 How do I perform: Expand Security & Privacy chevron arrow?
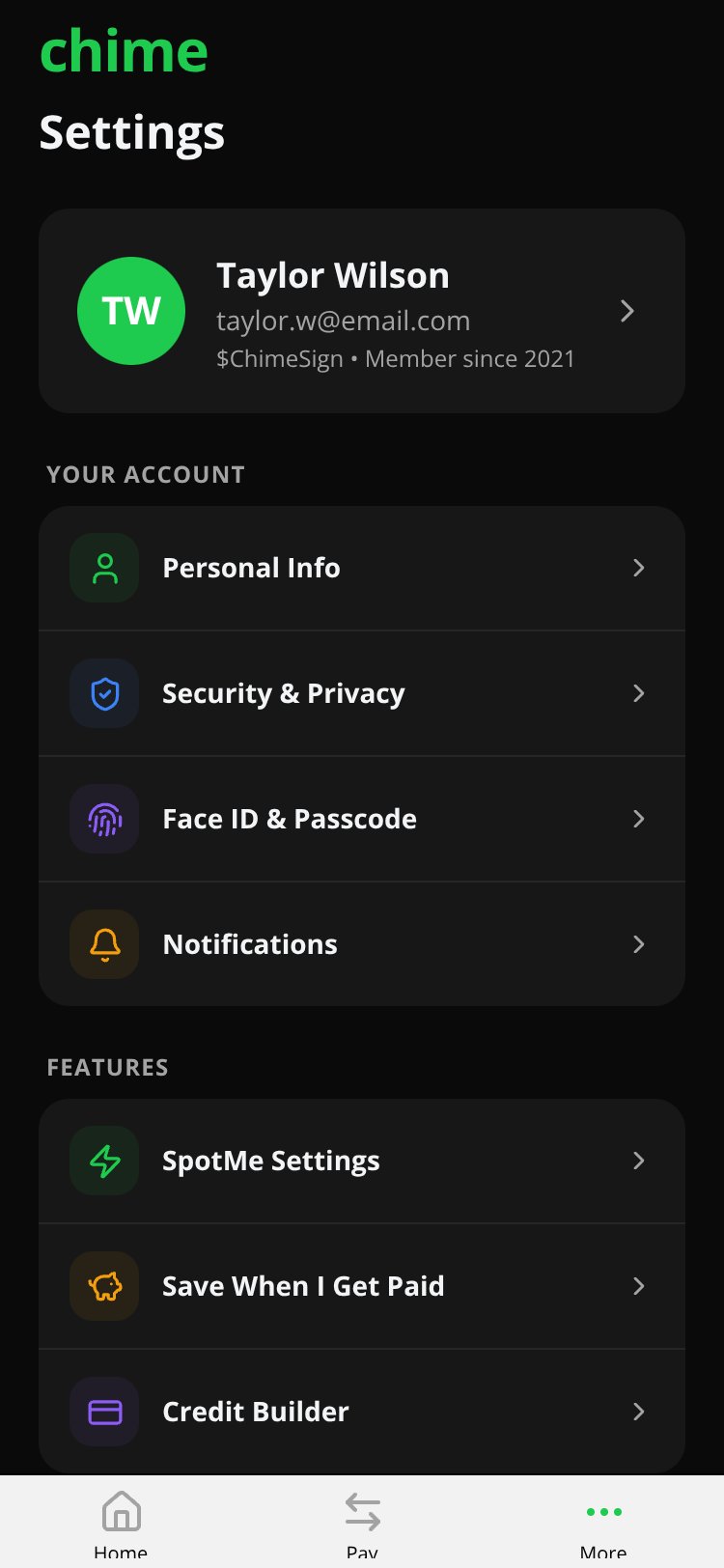point(638,693)
